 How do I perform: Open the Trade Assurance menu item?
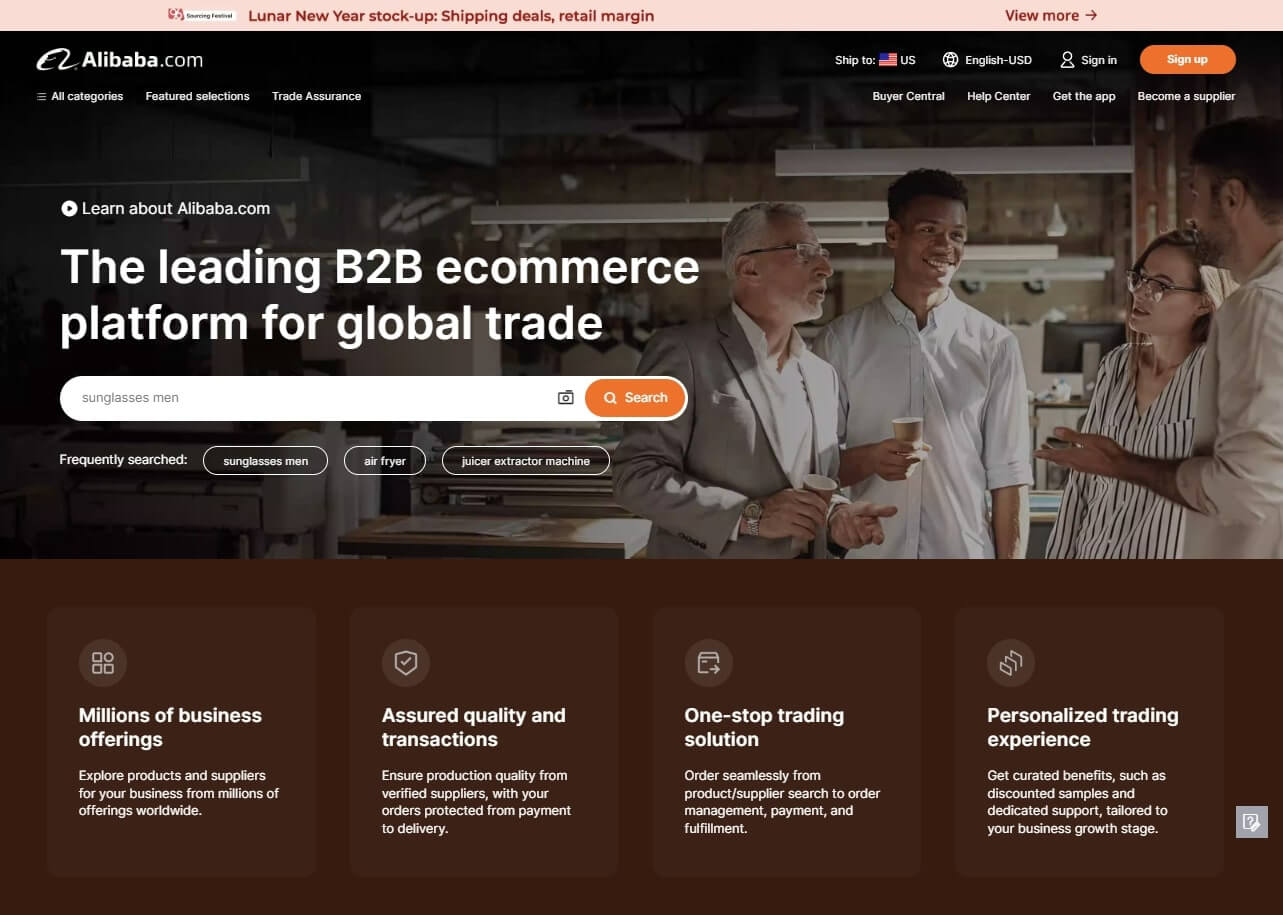[316, 97]
